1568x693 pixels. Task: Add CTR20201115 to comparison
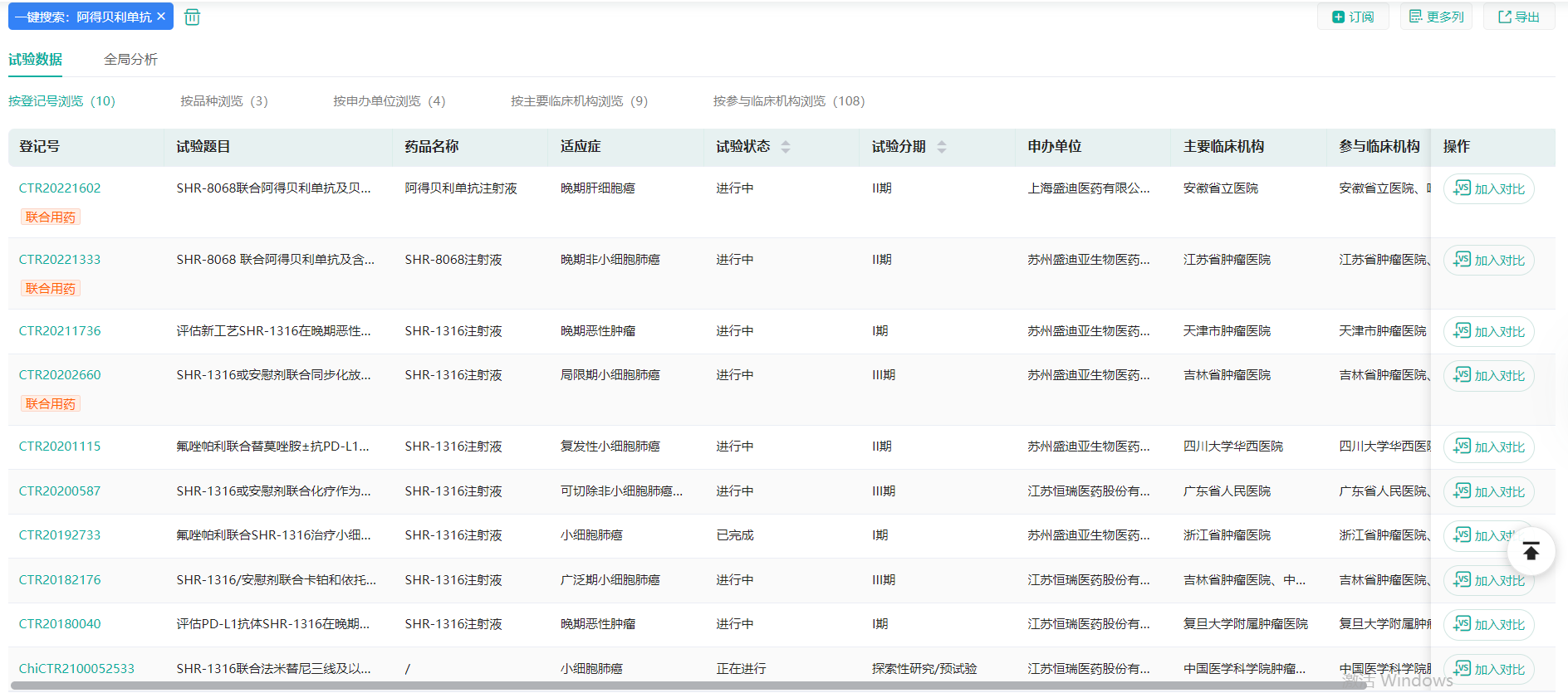tap(1489, 447)
